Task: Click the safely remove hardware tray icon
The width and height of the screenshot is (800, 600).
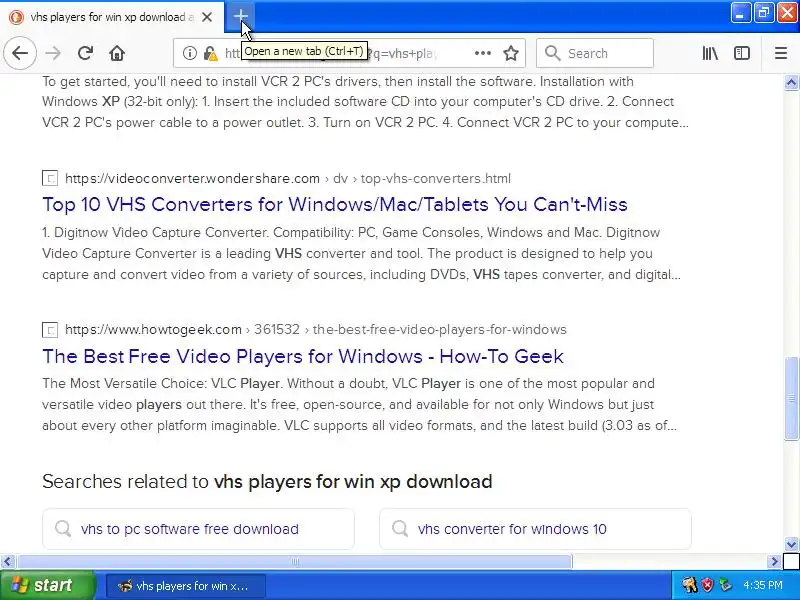Action: 725,585
